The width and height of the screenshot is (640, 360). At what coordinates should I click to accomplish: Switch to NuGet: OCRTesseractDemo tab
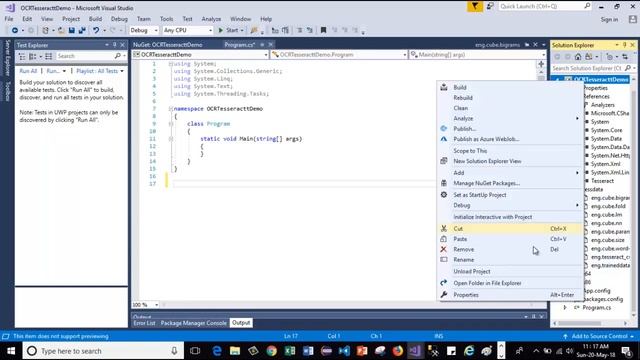(x=168, y=44)
